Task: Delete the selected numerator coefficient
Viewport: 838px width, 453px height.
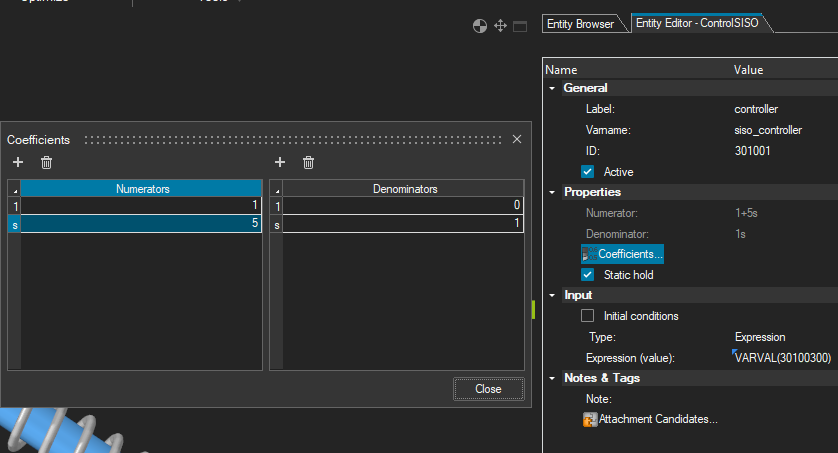Action: (x=46, y=162)
